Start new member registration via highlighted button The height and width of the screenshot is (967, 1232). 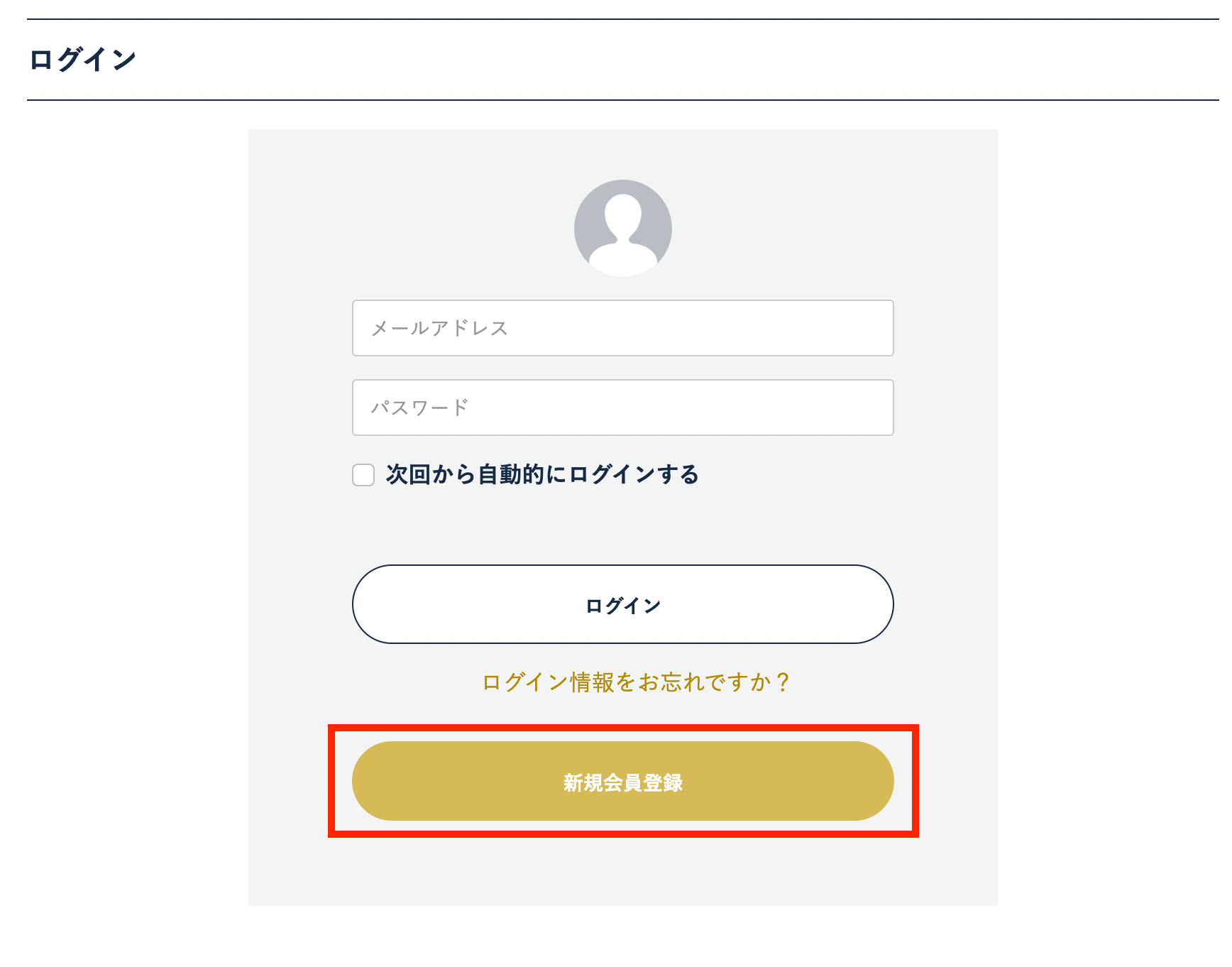point(622,781)
